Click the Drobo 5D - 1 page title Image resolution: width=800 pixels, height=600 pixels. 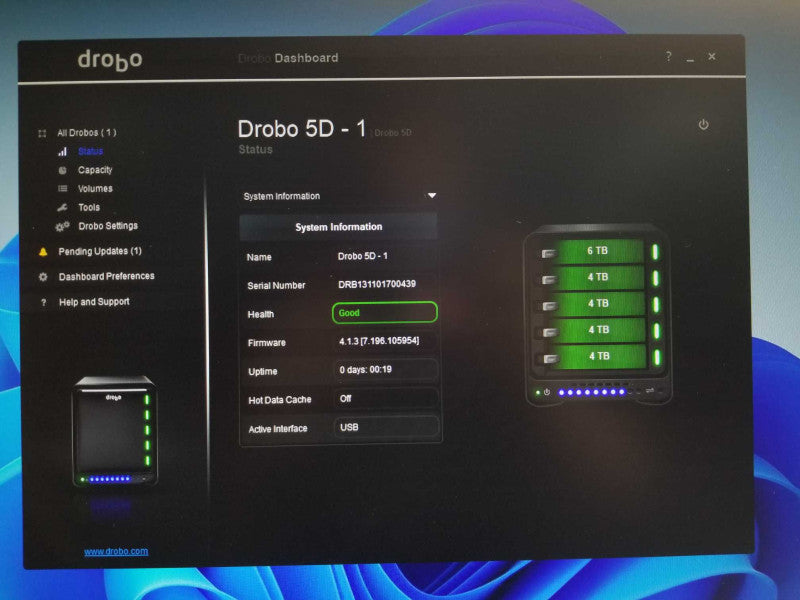click(302, 129)
